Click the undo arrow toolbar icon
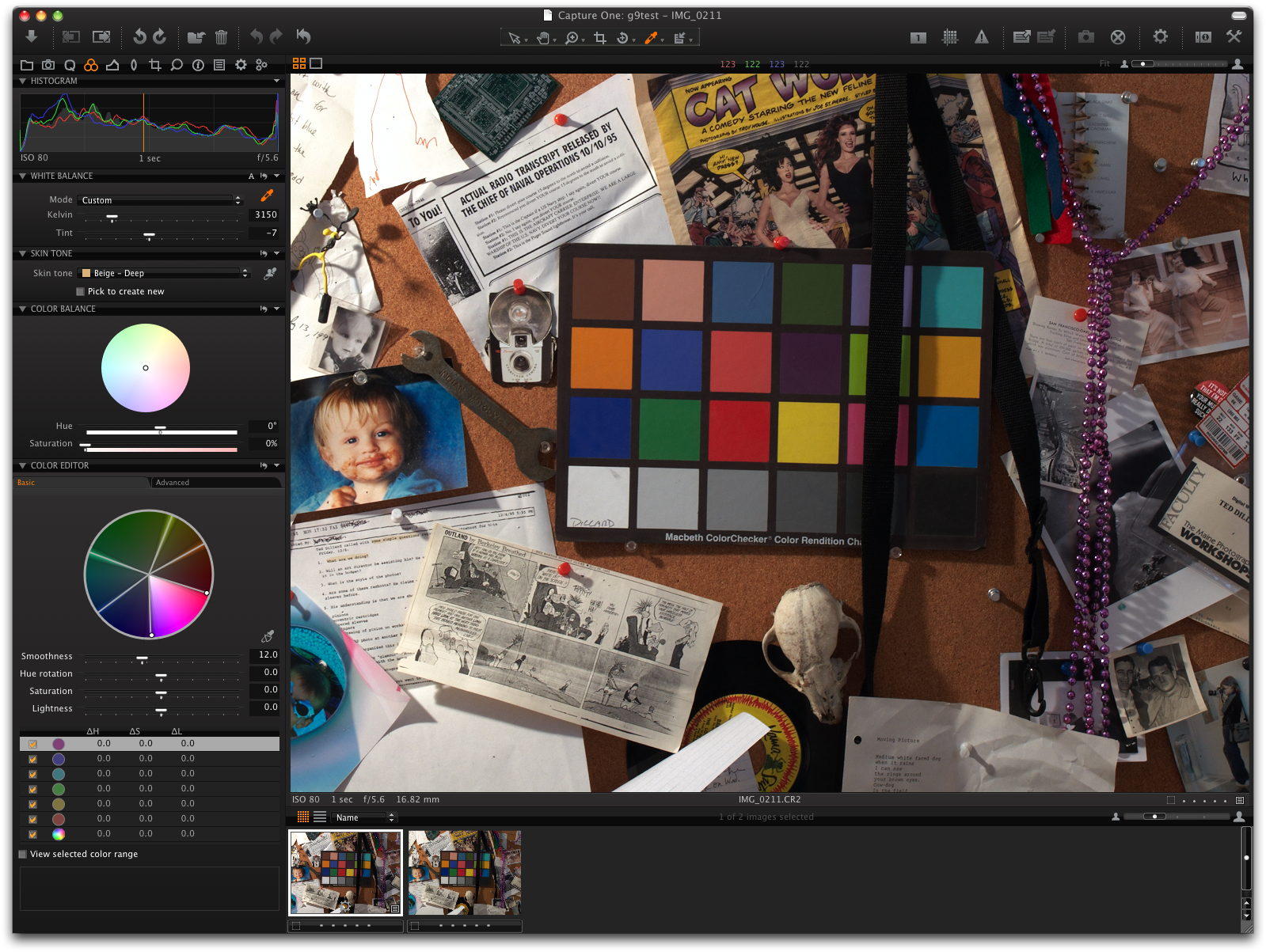 (x=256, y=36)
